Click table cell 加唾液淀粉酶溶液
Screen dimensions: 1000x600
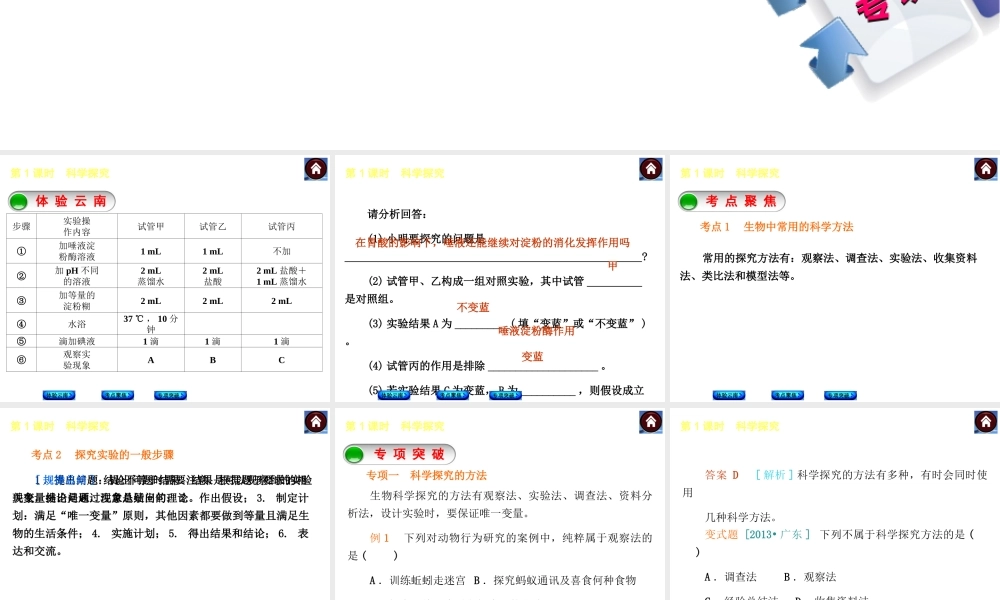pyautogui.click(x=77, y=251)
